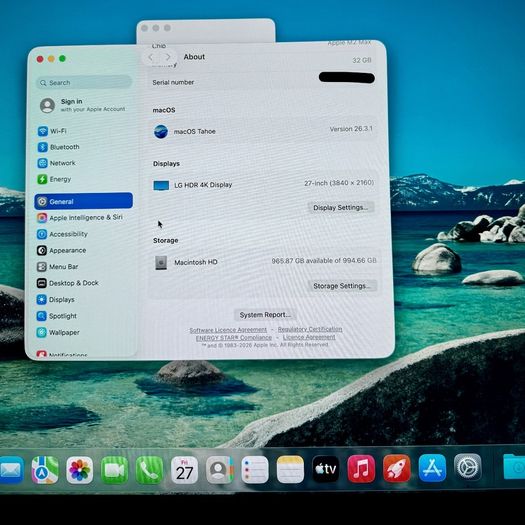Open Accessibility settings
The width and height of the screenshot is (525, 525).
click(62, 234)
